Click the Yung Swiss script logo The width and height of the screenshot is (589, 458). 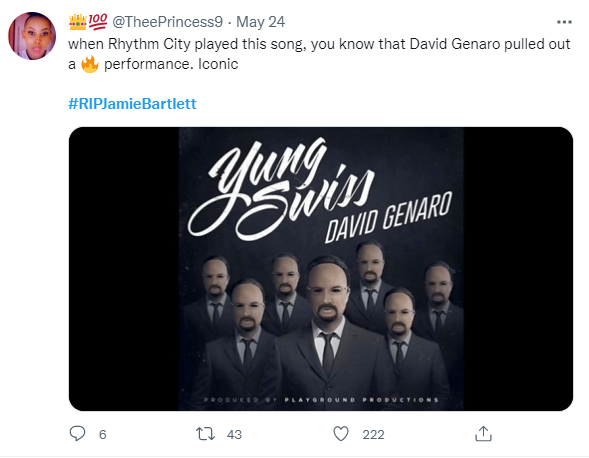click(x=281, y=189)
